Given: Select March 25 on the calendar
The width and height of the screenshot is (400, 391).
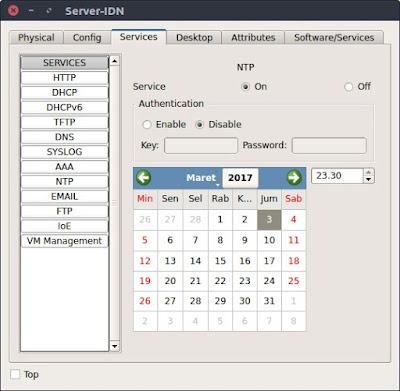Looking at the screenshot, I should 294,281.
